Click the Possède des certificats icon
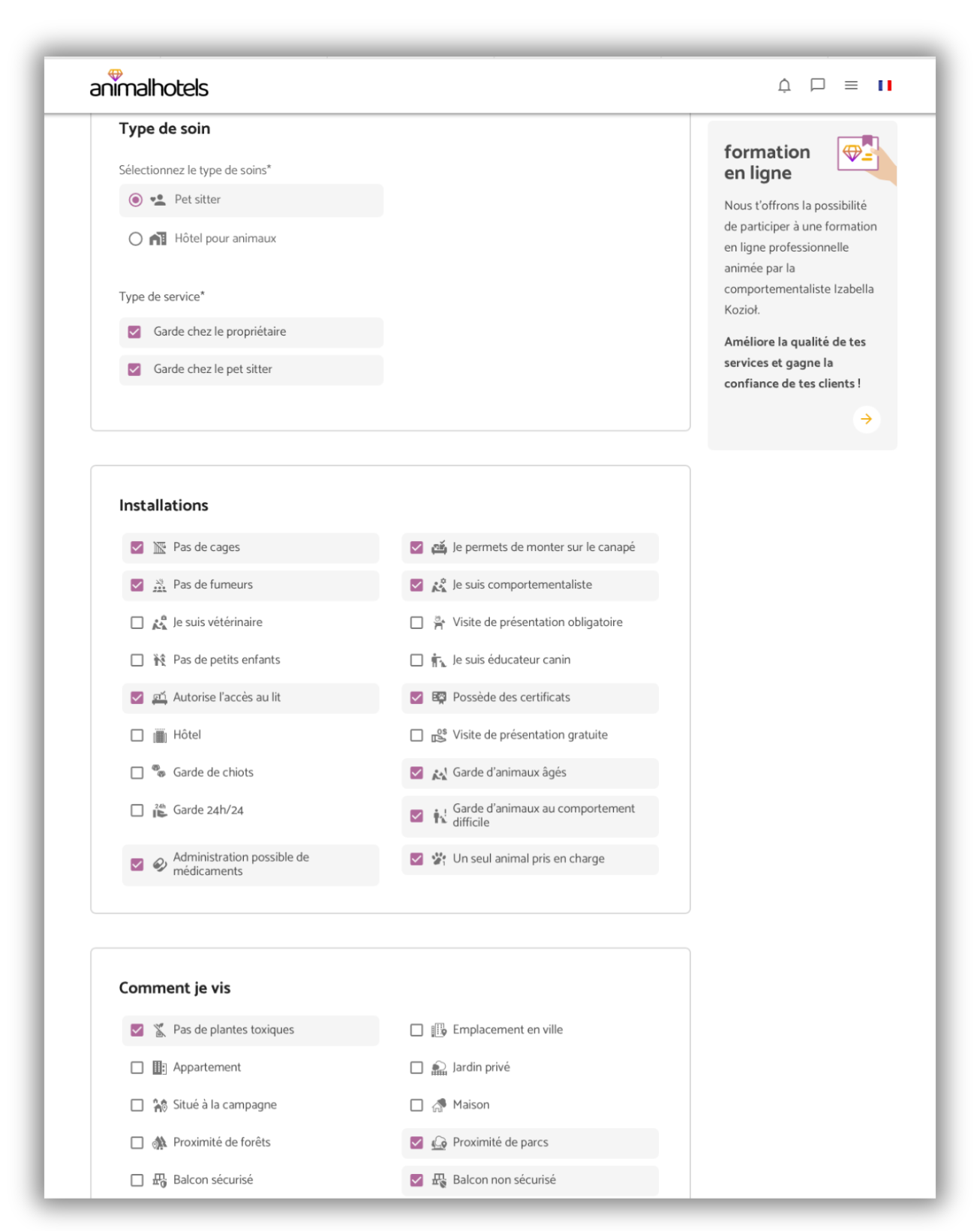The image size is (980, 1231). (x=439, y=697)
